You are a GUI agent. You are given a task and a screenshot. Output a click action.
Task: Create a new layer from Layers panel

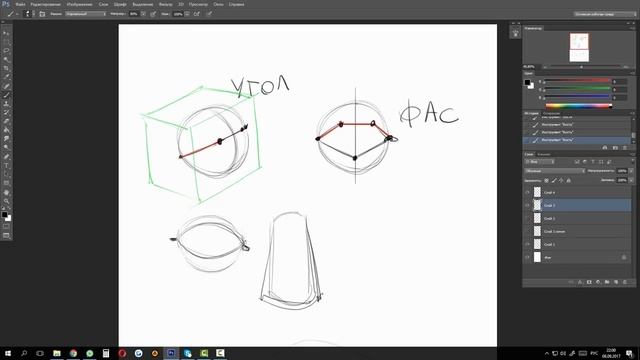[x=616, y=282]
